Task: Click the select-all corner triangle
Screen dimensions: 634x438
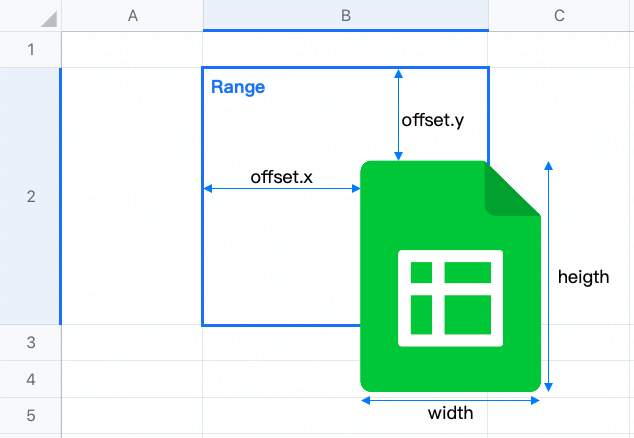Action: pos(50,19)
